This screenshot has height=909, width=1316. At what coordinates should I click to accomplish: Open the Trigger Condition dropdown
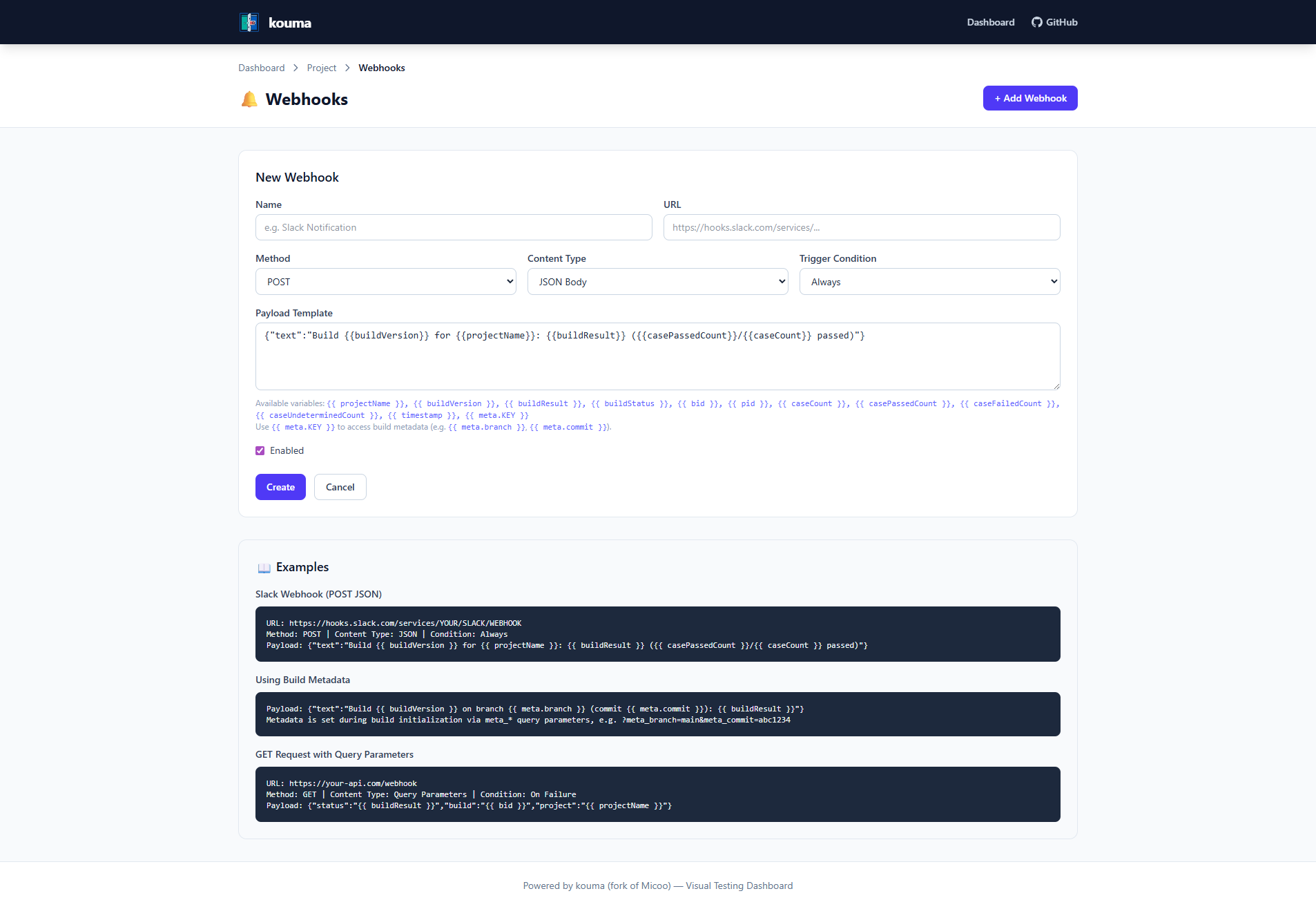tap(929, 282)
